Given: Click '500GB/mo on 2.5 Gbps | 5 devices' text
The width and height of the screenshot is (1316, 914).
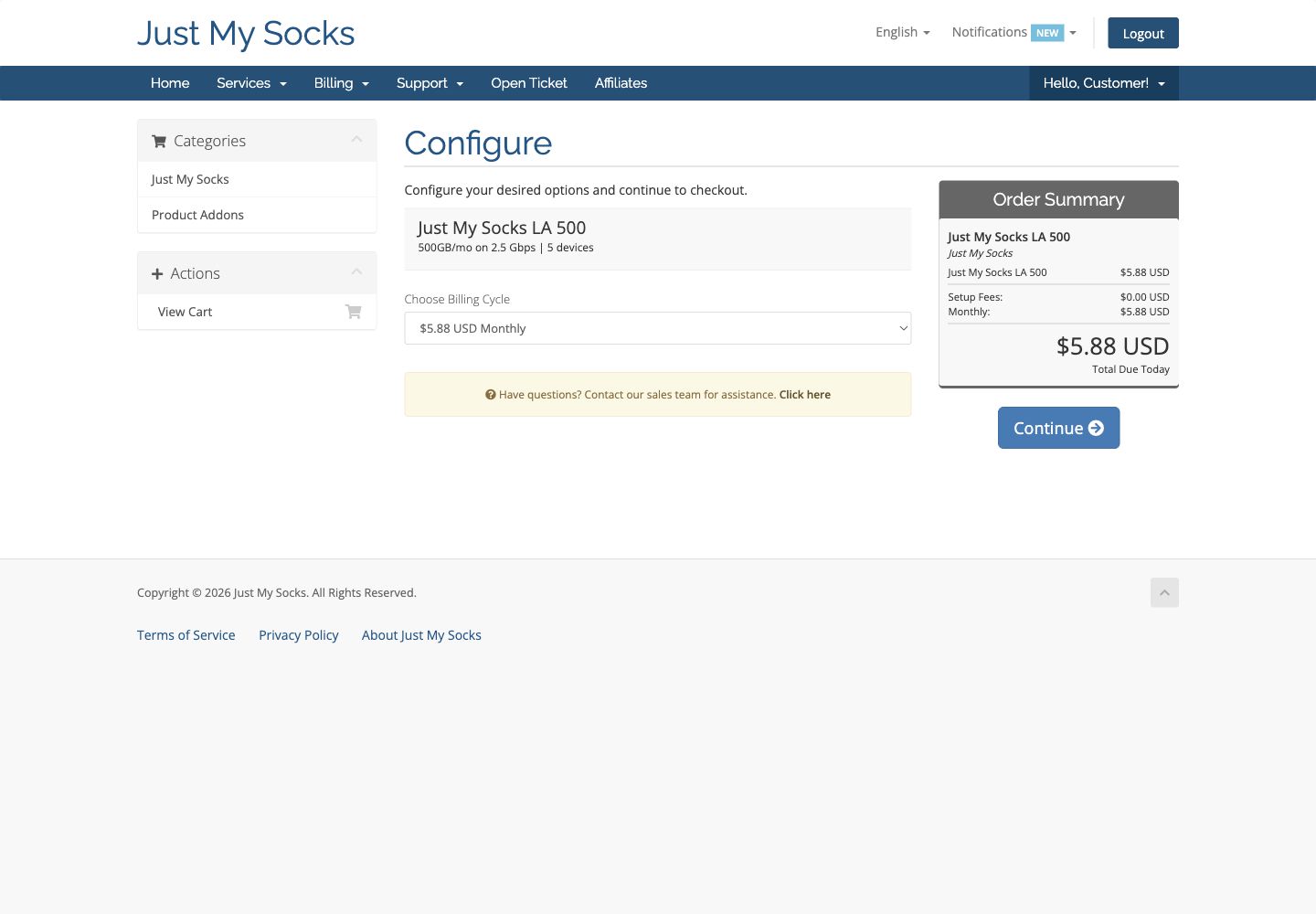Looking at the screenshot, I should [x=505, y=248].
